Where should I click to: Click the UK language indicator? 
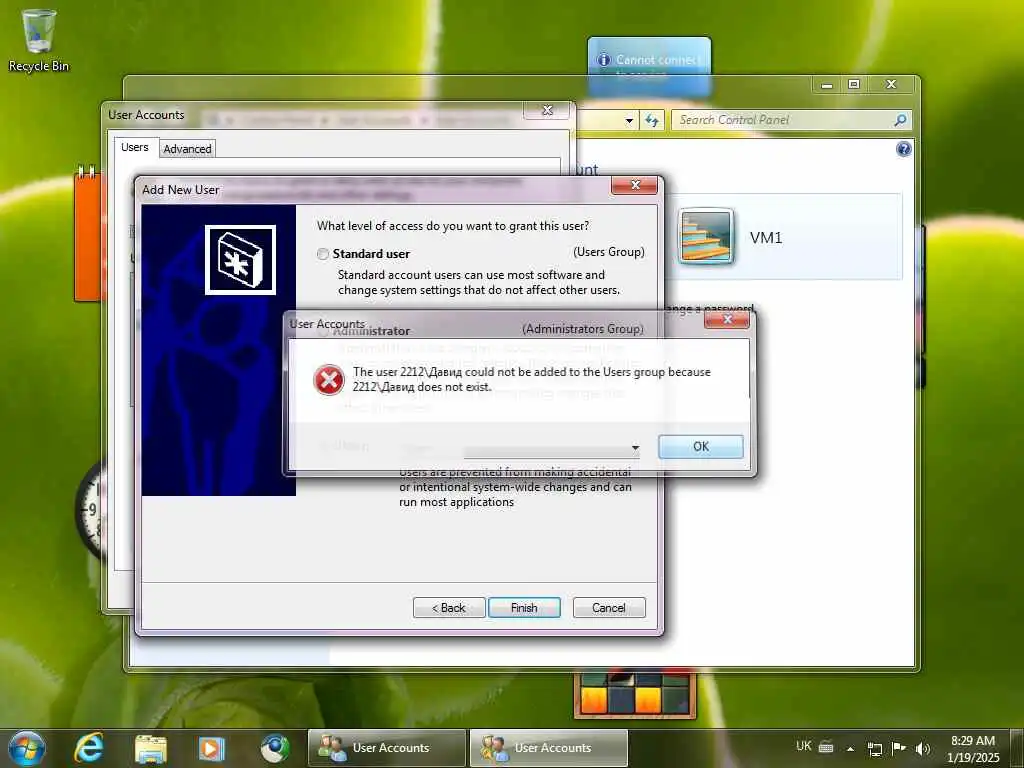coord(804,746)
